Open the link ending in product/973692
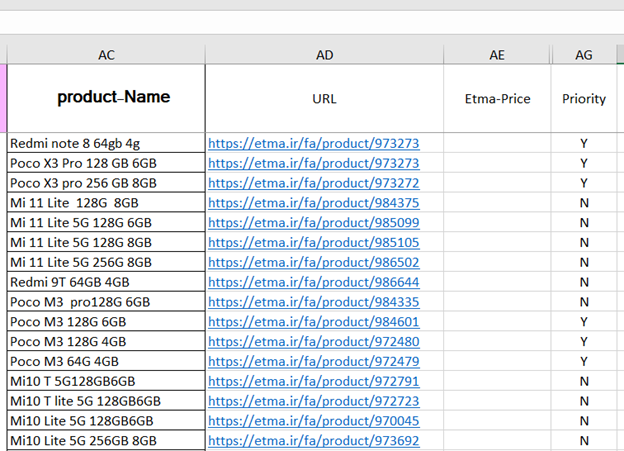 coord(314,441)
